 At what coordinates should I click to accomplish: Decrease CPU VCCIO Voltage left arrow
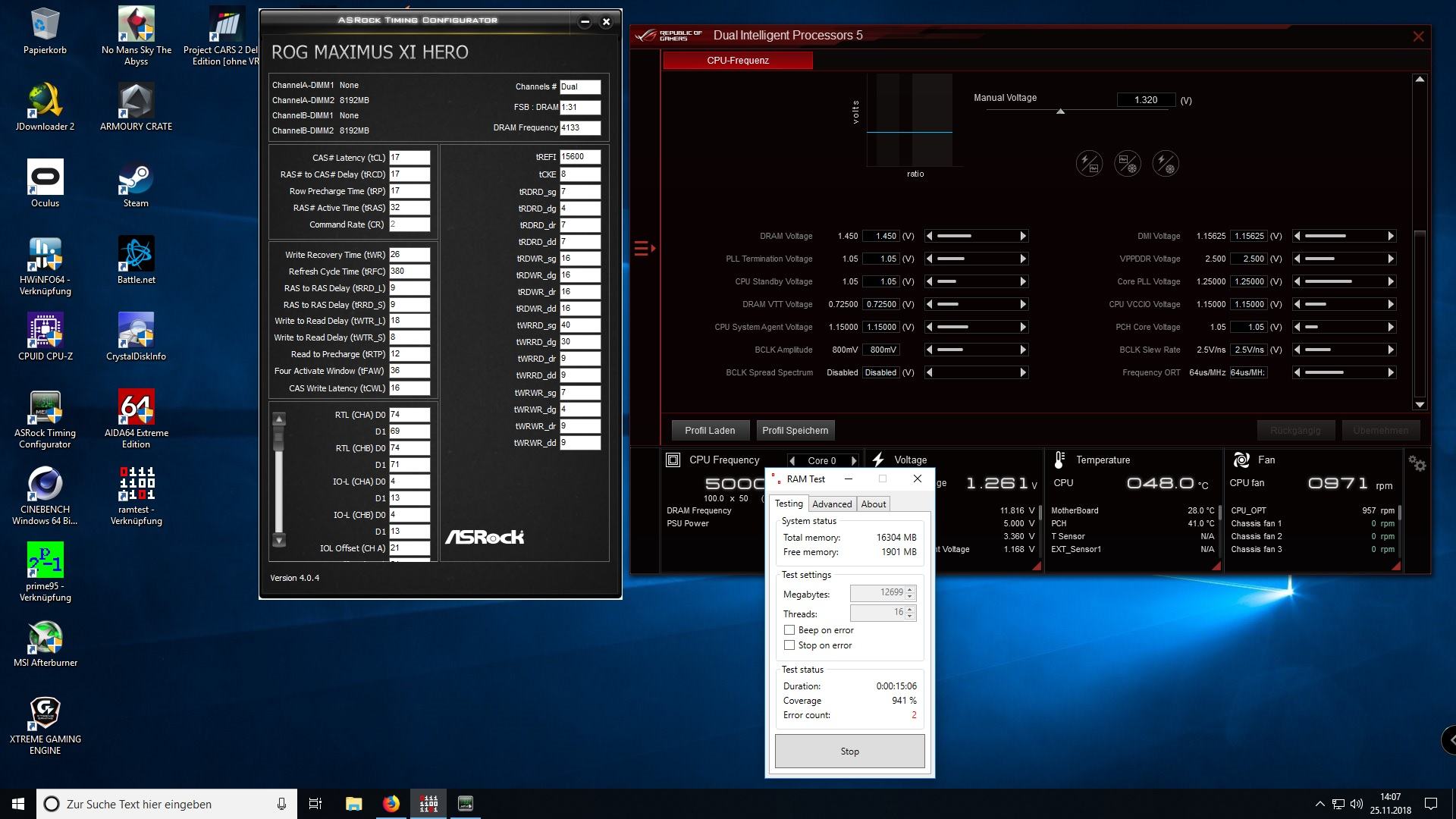pos(1297,304)
